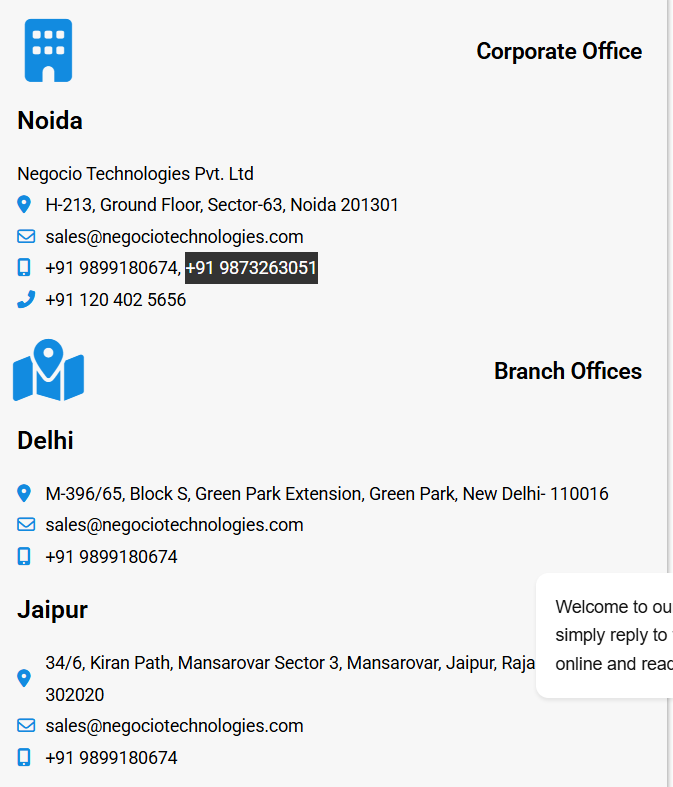Click the mobile icon in the Jaipur section
The image size is (673, 787).
click(x=24, y=757)
